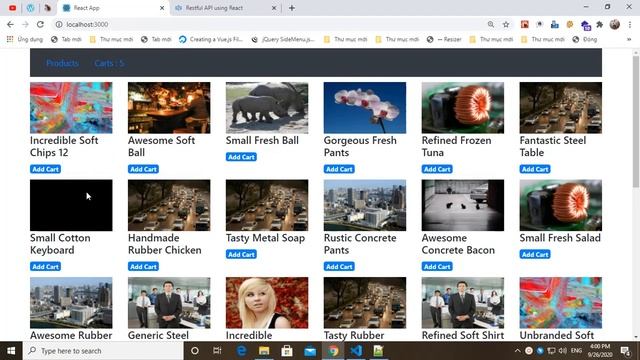Add Awesome Concrete Bacon to cart

point(437,267)
